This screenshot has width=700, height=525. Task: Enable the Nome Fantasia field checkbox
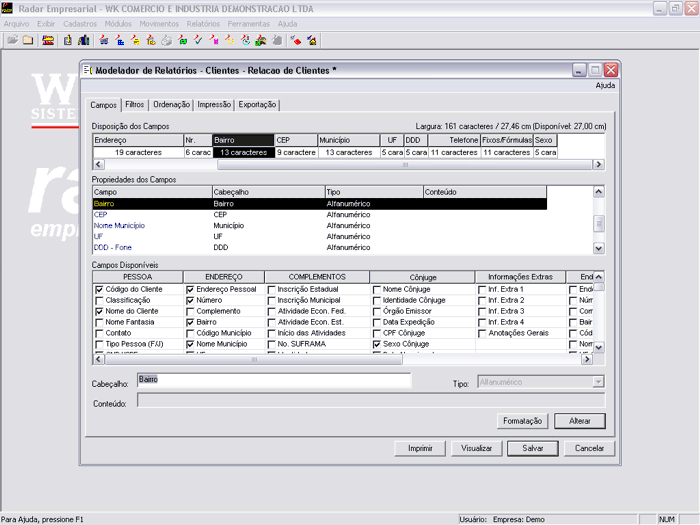(x=98, y=322)
